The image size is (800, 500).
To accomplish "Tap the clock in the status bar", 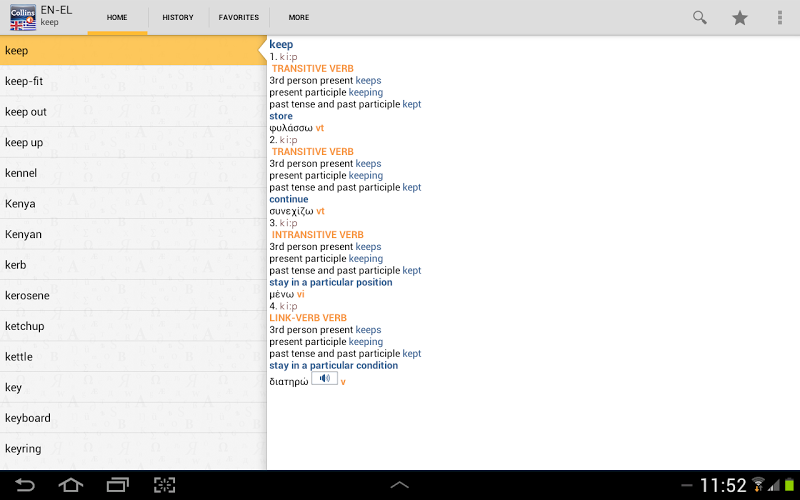I will pos(723,485).
